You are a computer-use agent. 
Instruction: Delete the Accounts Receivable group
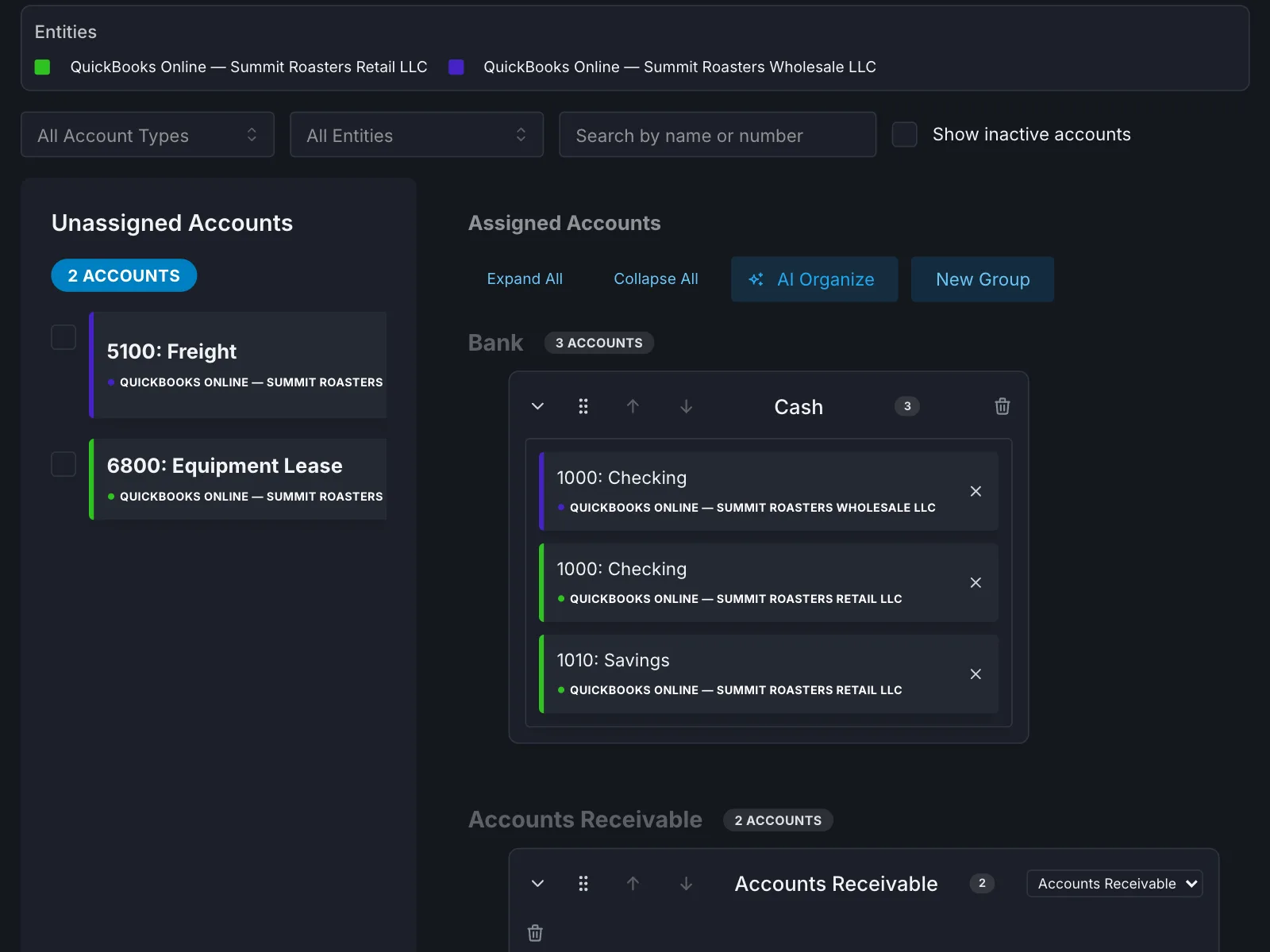pos(536,933)
